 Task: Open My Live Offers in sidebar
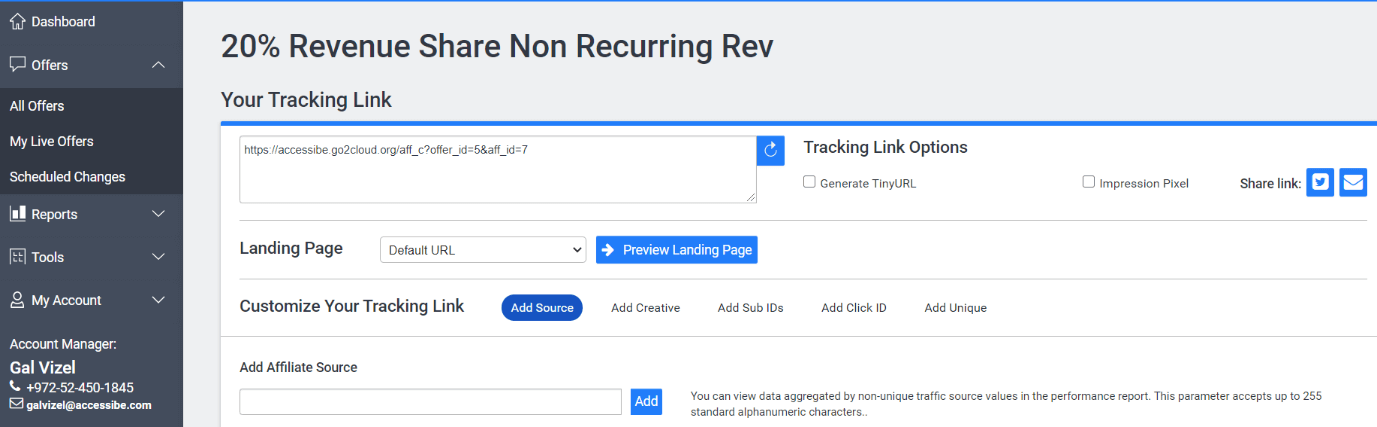tap(52, 141)
